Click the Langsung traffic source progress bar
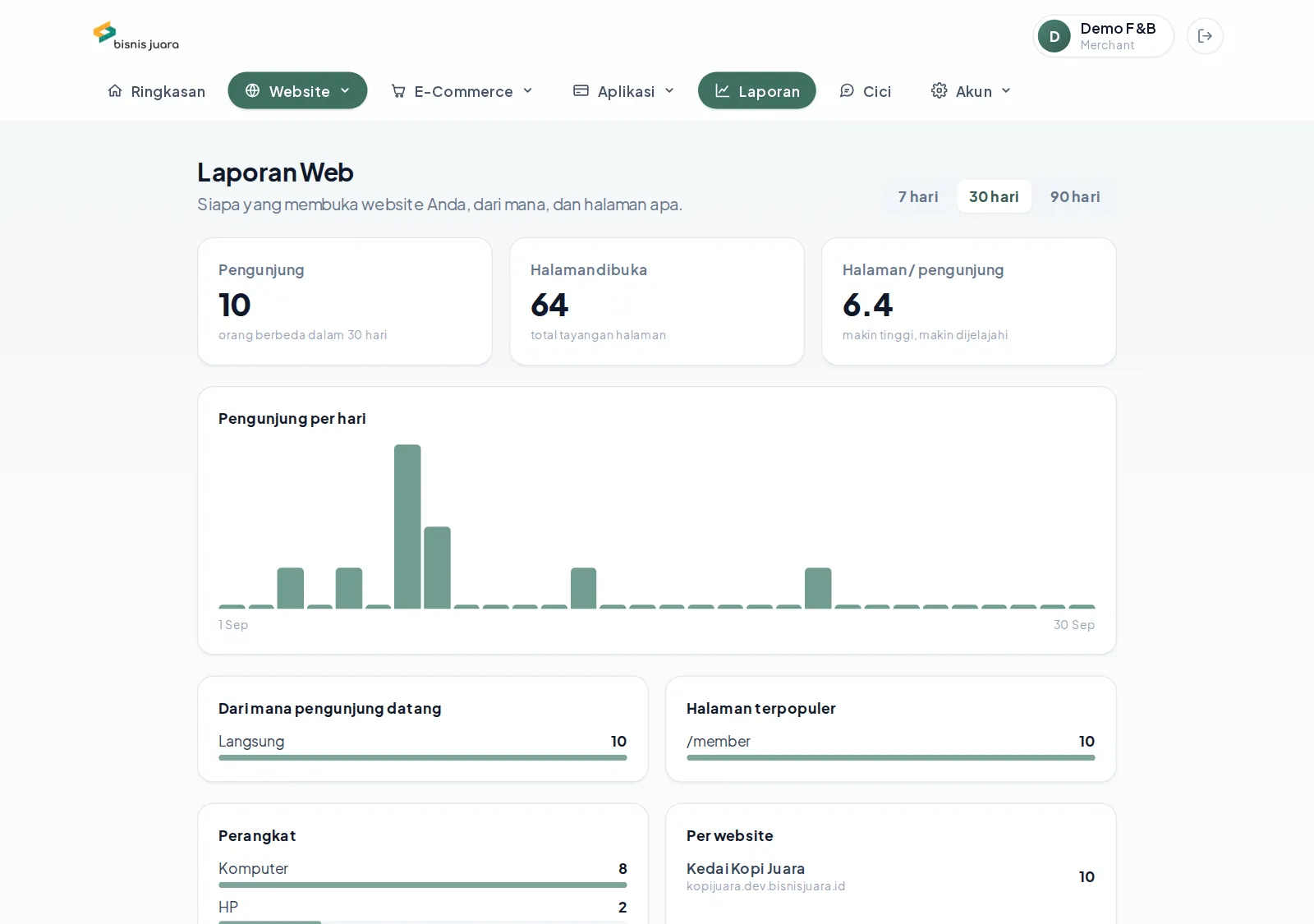Screen dimensions: 1314x924 tap(423, 757)
